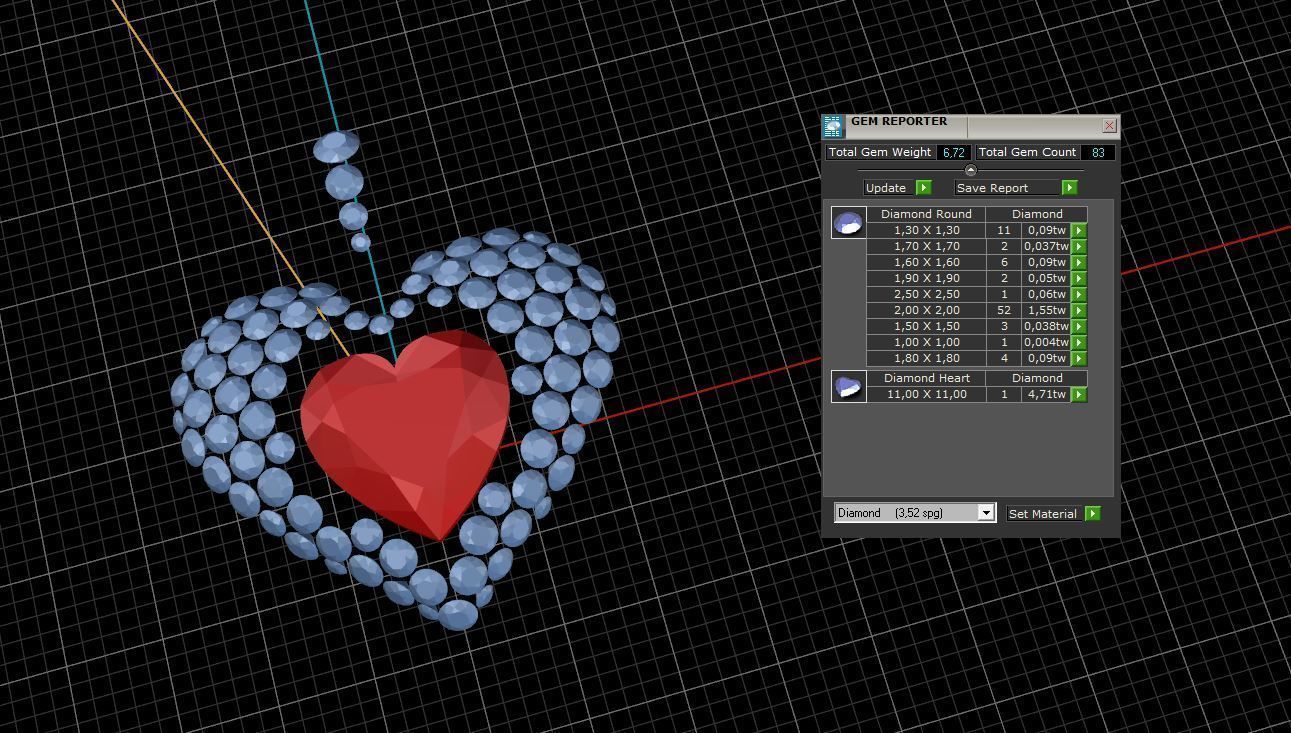Click the green arrow for the 1,50 X 1,50 row
This screenshot has width=1291, height=733.
point(1079,326)
